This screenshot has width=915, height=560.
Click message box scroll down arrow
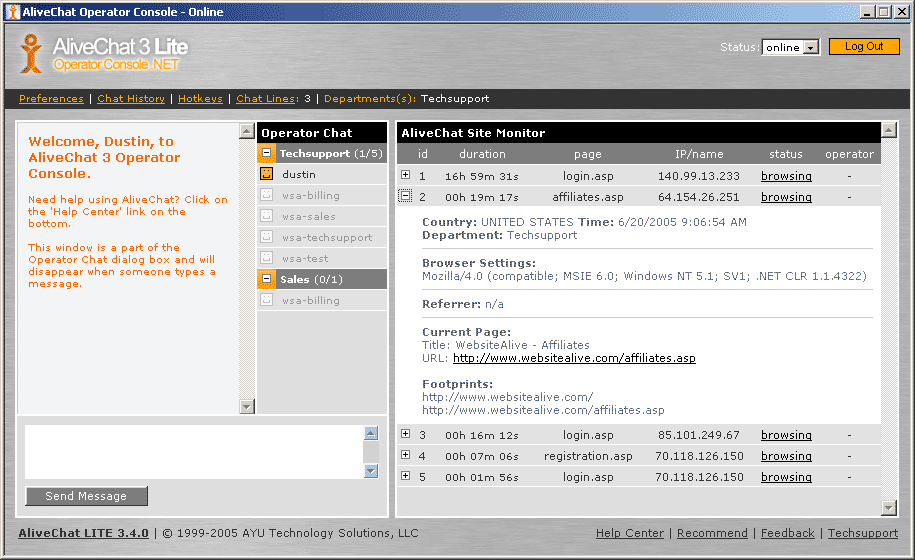pos(371,471)
